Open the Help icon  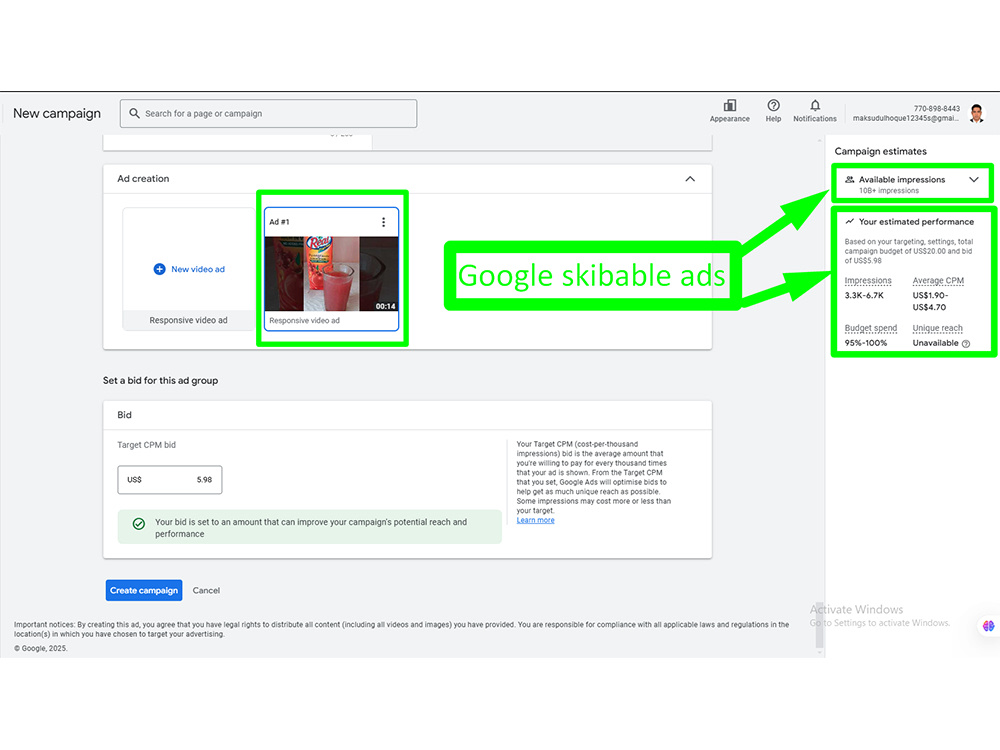(773, 105)
